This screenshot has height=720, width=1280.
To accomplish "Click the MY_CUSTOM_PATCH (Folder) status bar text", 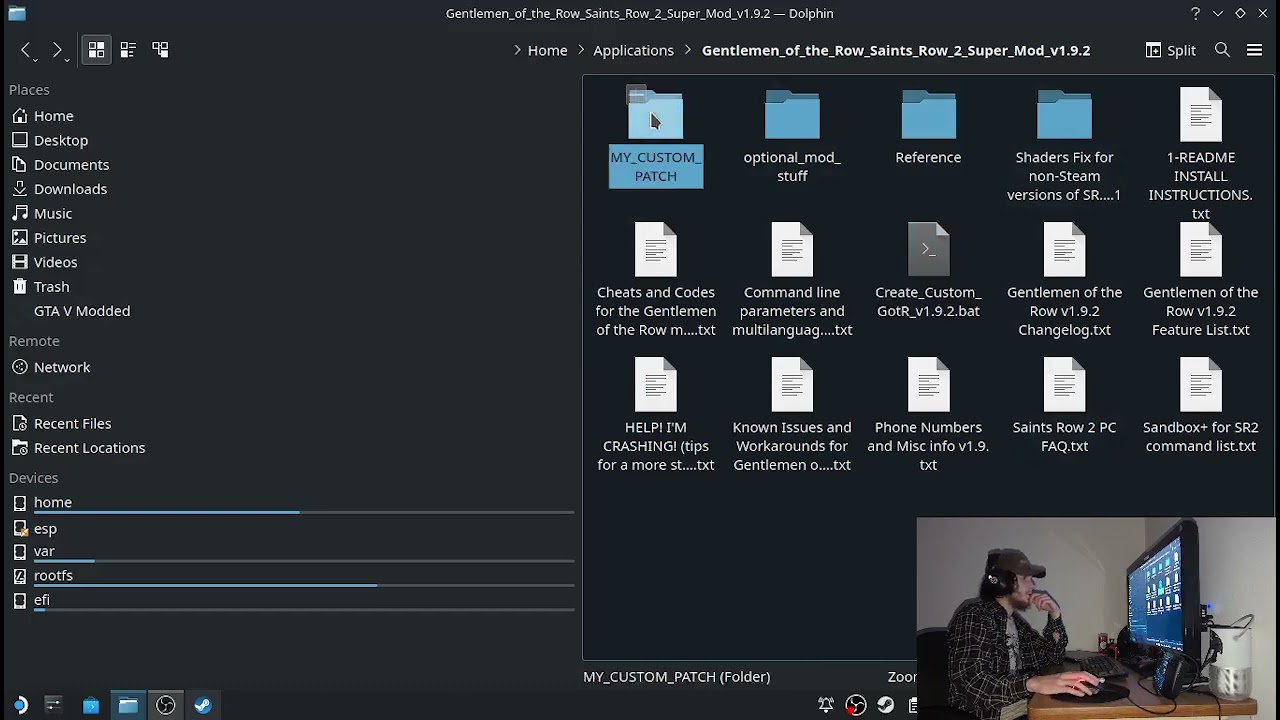I will click(x=677, y=677).
